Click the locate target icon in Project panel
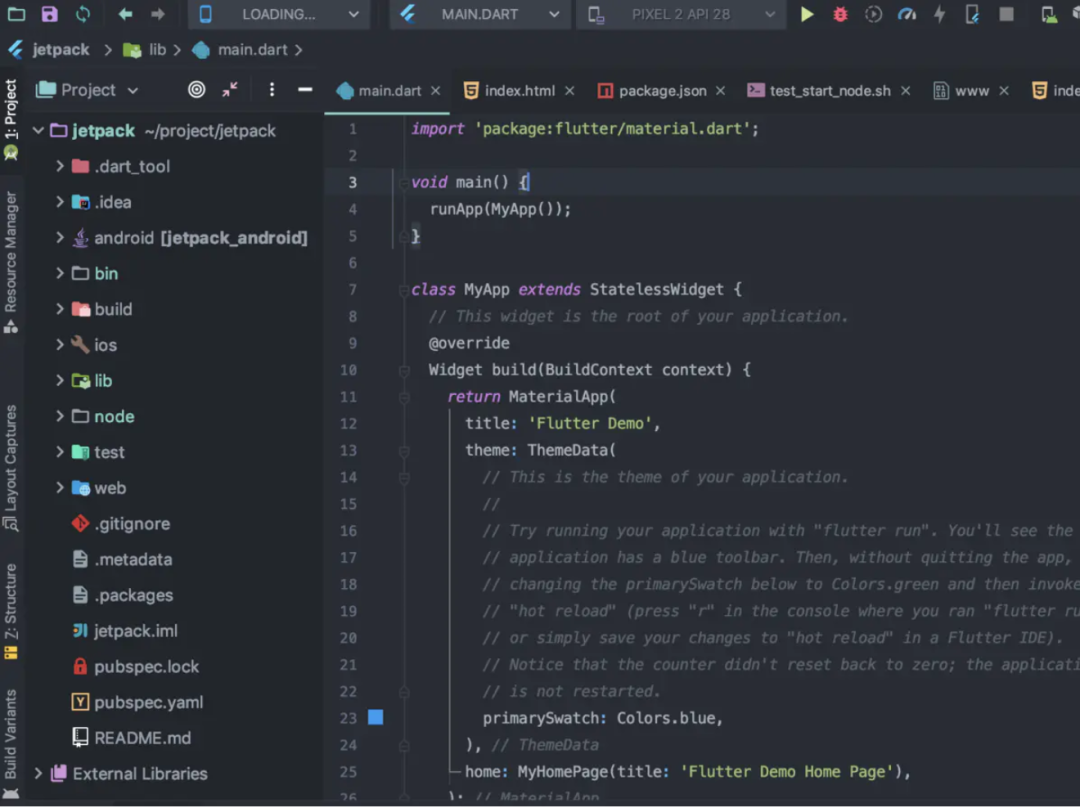This screenshot has width=1080, height=808. 197,90
